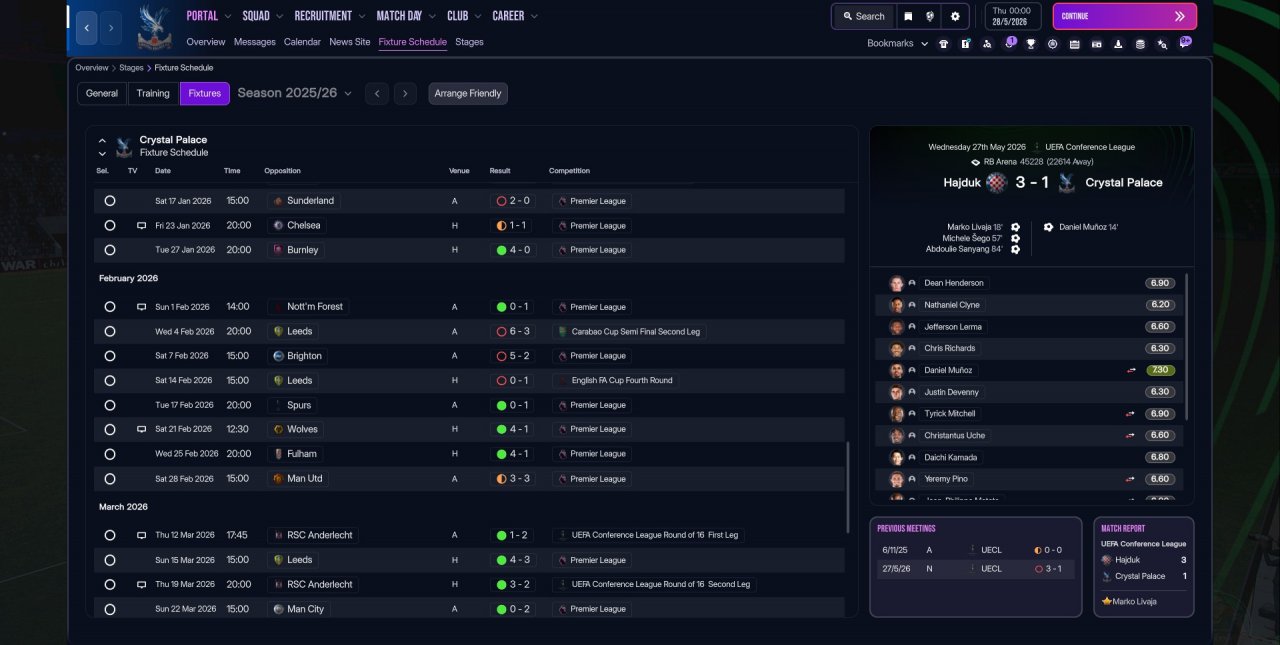This screenshot has width=1280, height=645.
Task: Click Daniel Muñoz's 7.30 rating
Action: pyautogui.click(x=1160, y=370)
